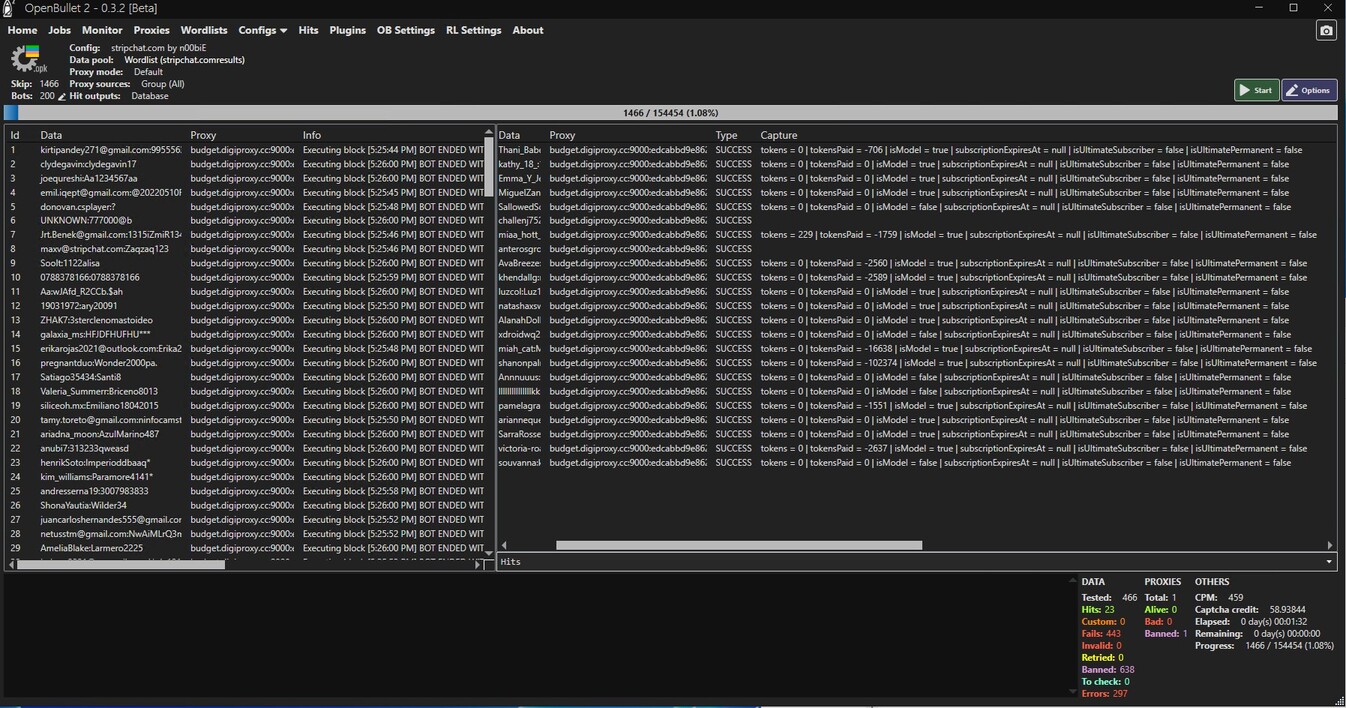Click the red Errors: 297 statistic
The image size is (1346, 708).
click(1105, 693)
